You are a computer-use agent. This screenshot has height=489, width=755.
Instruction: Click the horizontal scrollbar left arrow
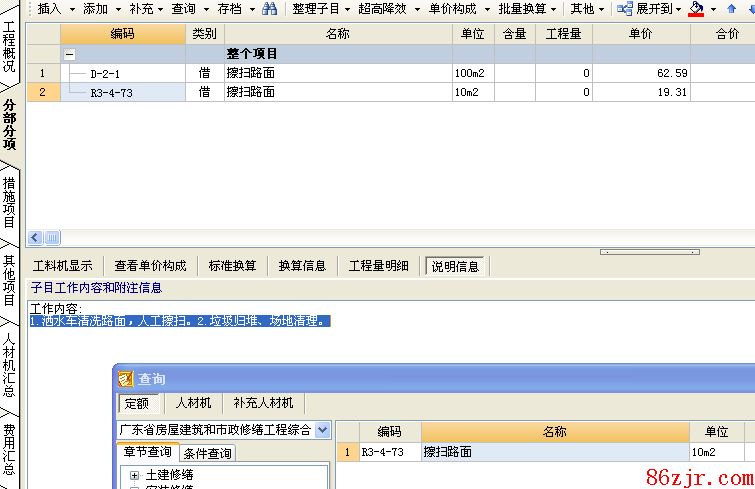(35, 237)
